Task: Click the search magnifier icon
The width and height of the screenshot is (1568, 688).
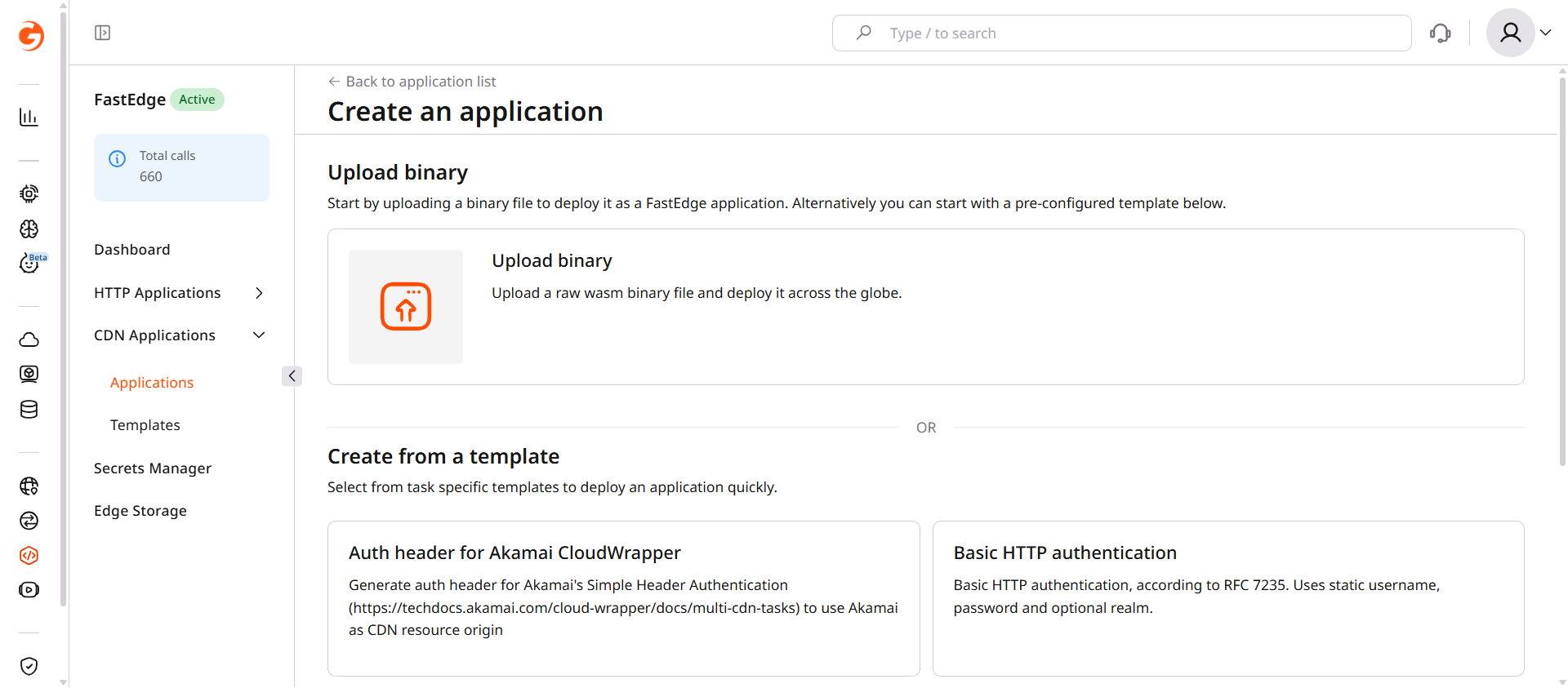Action: [864, 33]
